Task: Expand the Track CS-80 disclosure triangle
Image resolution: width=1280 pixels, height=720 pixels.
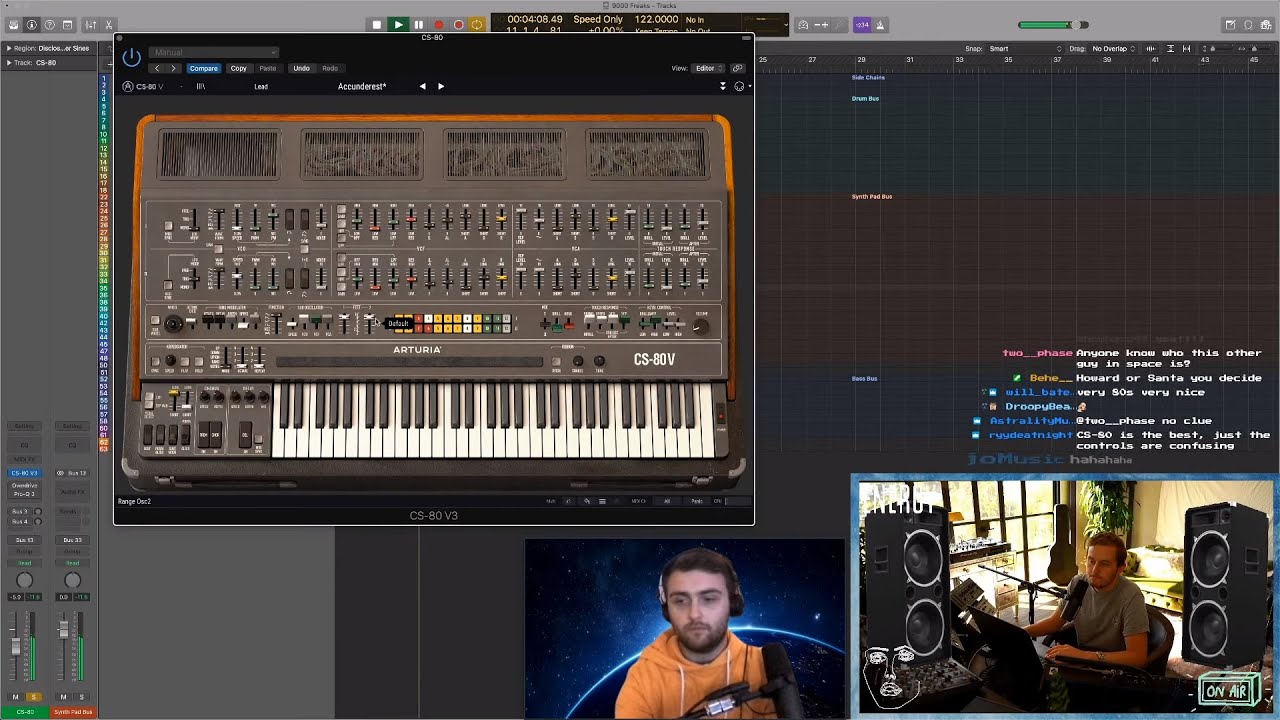Action: click(x=9, y=62)
